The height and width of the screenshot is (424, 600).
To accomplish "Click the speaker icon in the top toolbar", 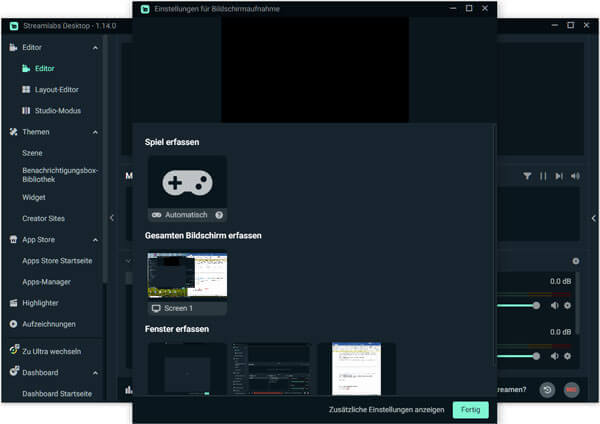I will coord(575,176).
